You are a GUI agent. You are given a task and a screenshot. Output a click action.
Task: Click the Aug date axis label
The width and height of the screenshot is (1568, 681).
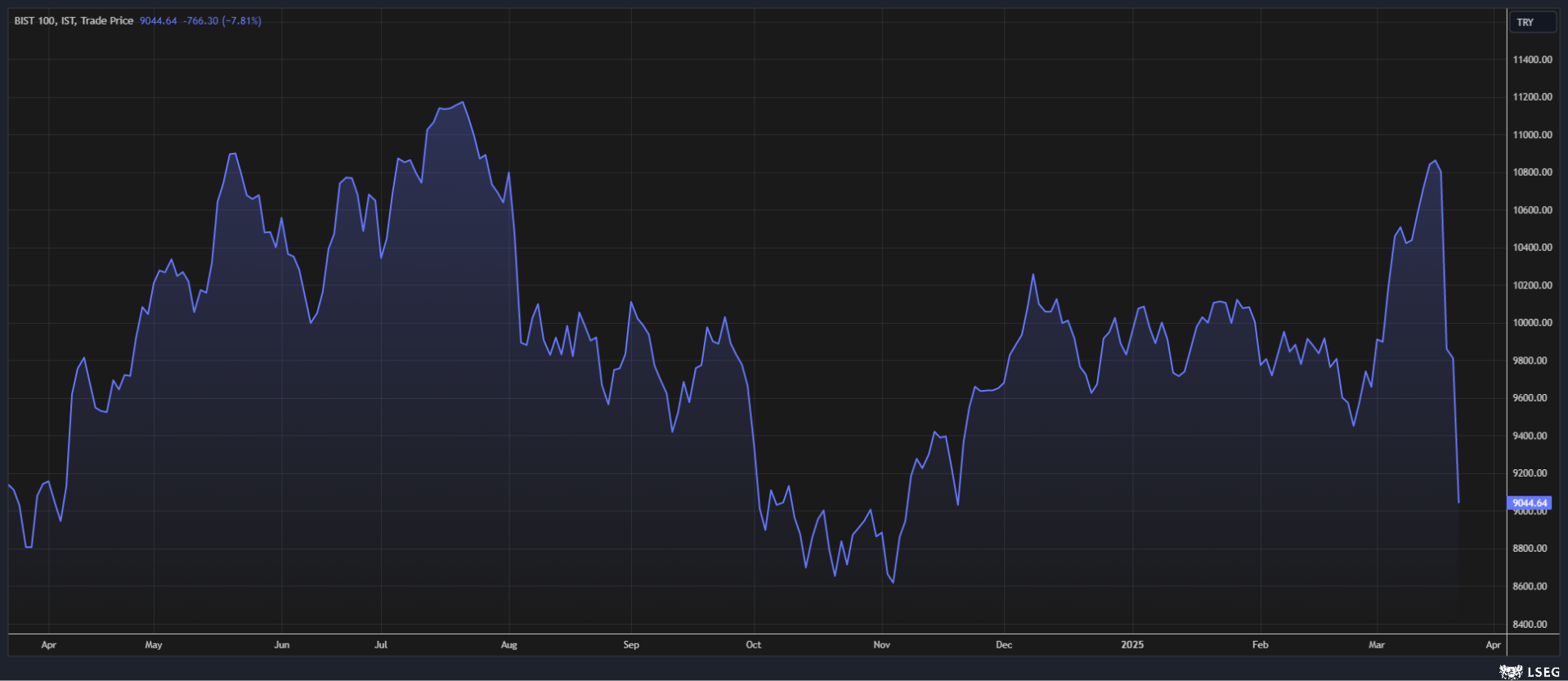tap(509, 645)
